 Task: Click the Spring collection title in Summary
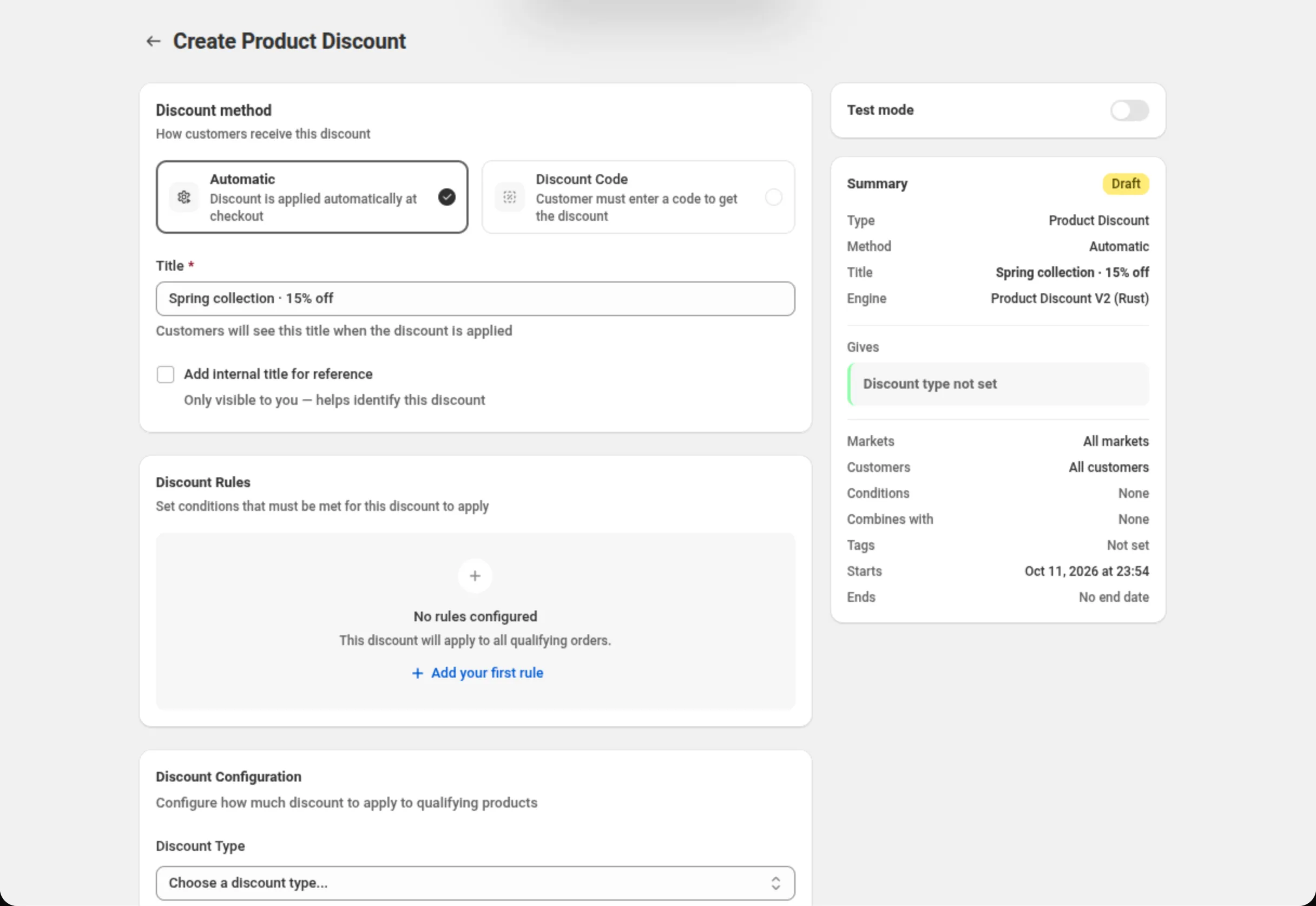(1072, 272)
